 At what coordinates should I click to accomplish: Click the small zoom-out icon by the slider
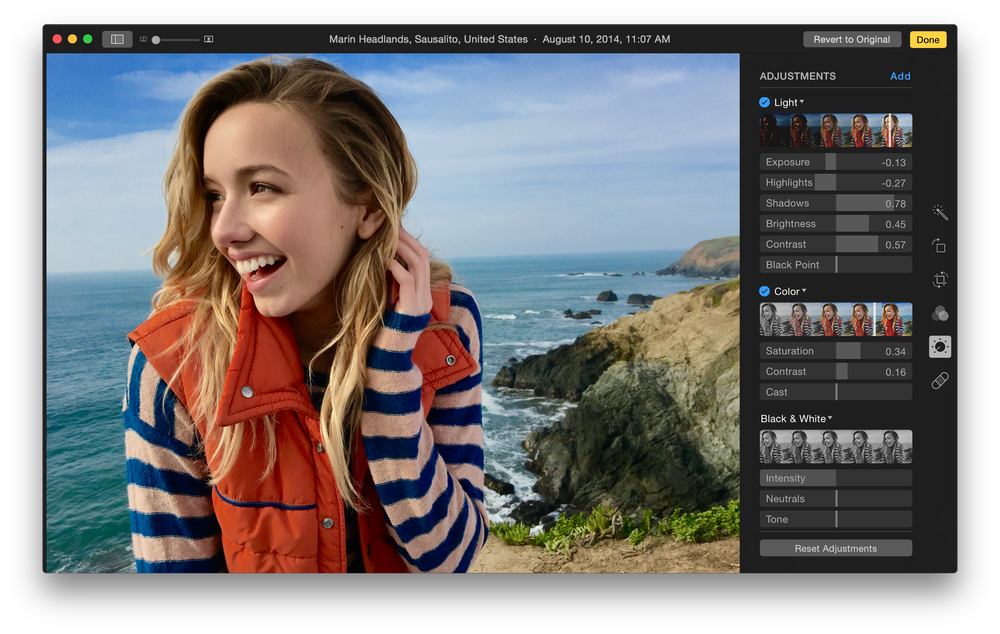[x=143, y=39]
